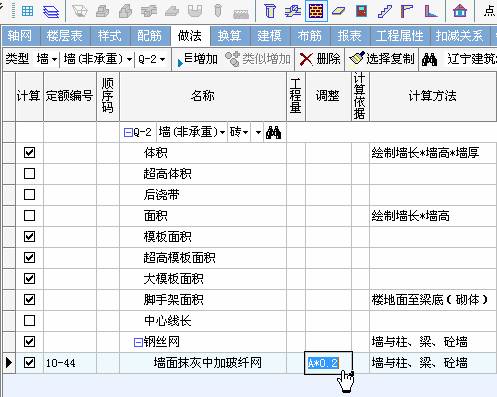
Task: Select the staircase tool icon
Action: 384,11
